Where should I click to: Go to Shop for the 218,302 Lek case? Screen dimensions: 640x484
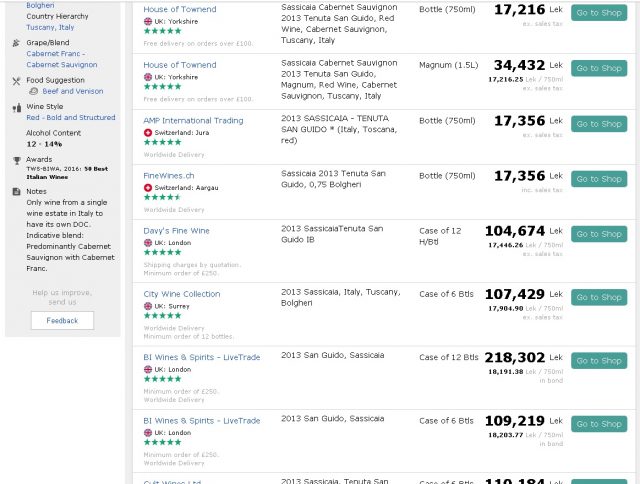[599, 361]
